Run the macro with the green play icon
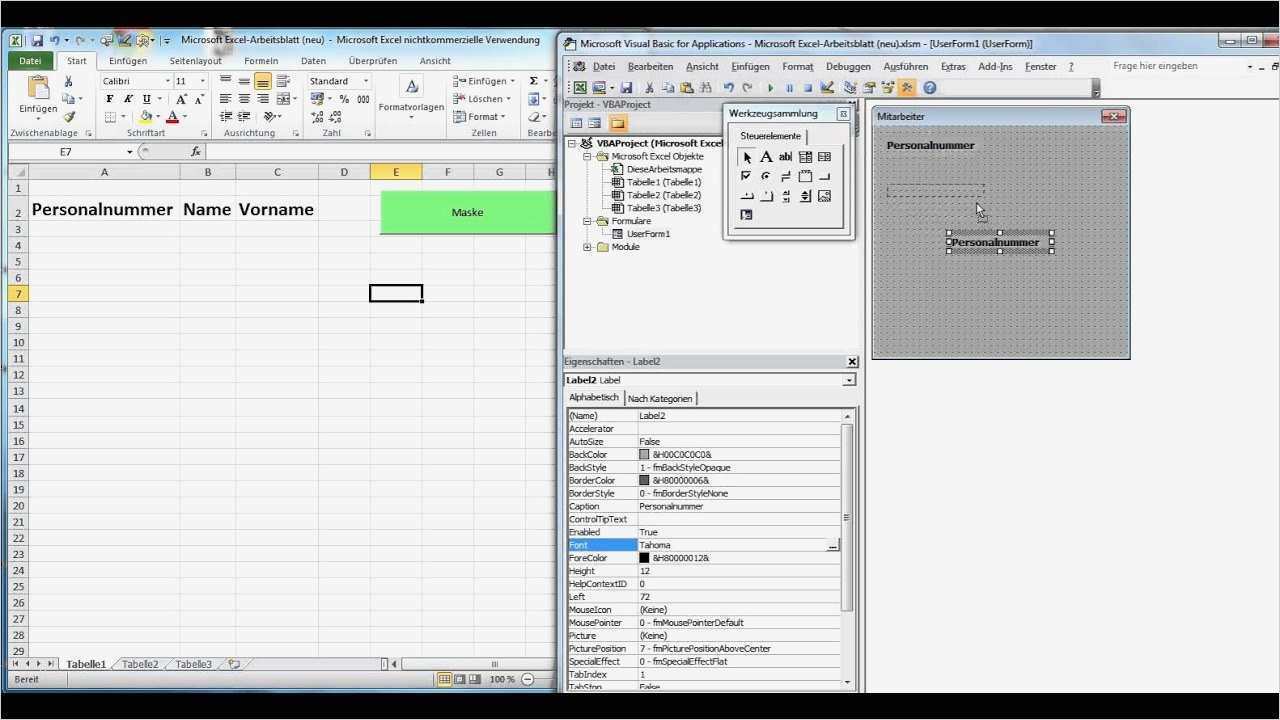This screenshot has height=720, width=1280. 770,88
